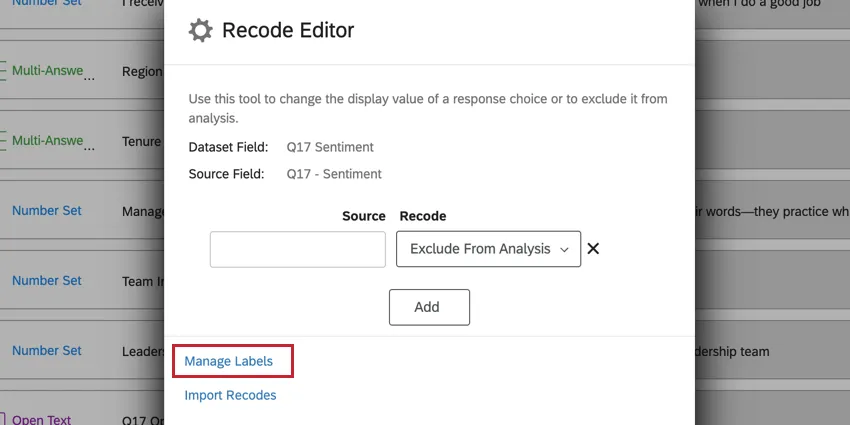
Task: Open the Open Text field type
Action: point(41,419)
